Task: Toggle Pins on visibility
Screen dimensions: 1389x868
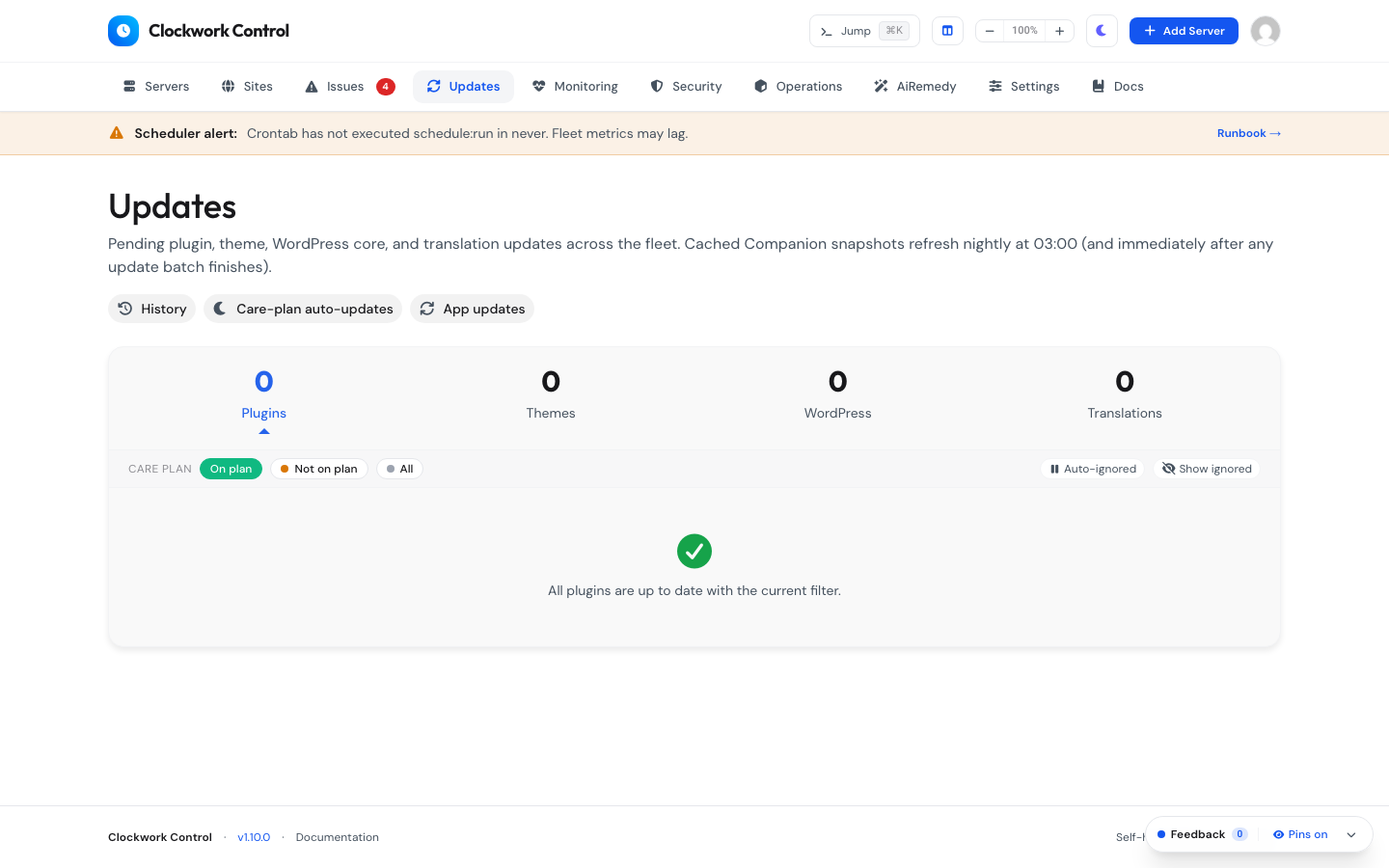Action: [1300, 834]
